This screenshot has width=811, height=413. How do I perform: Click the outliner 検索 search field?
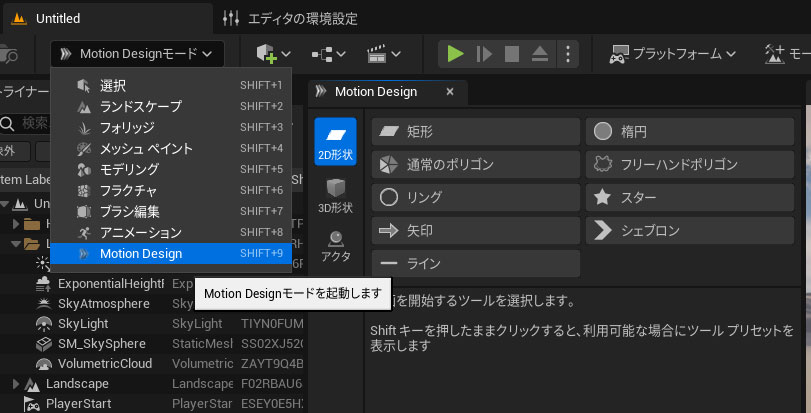[25, 124]
